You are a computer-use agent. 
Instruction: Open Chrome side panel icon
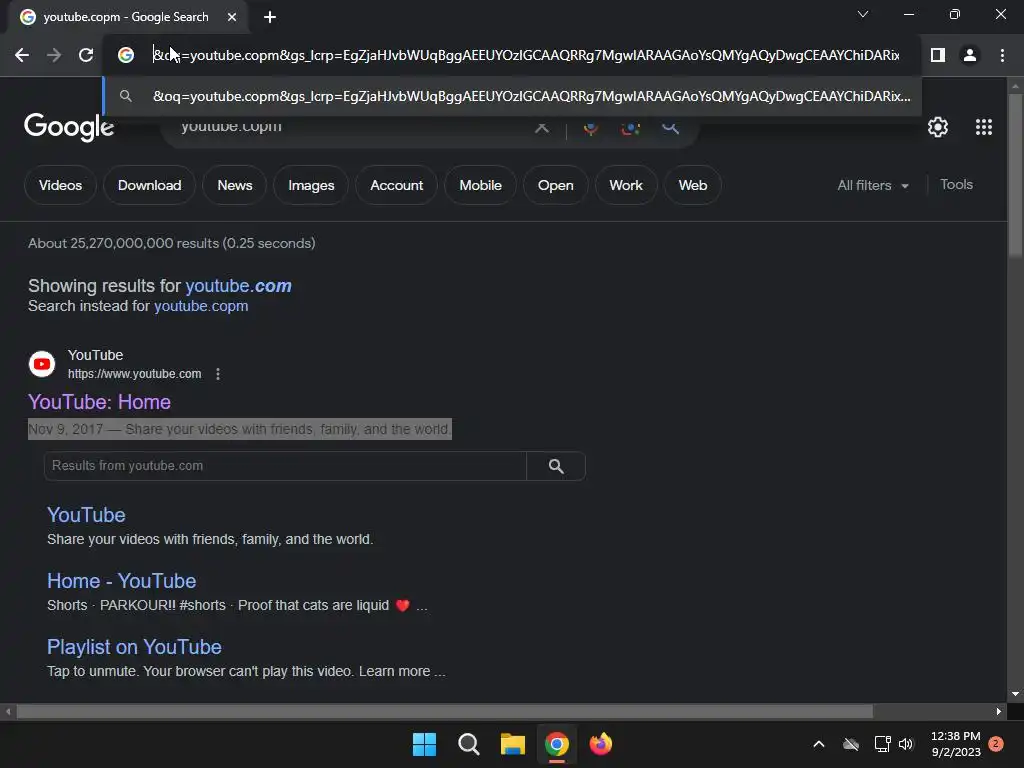click(x=938, y=56)
